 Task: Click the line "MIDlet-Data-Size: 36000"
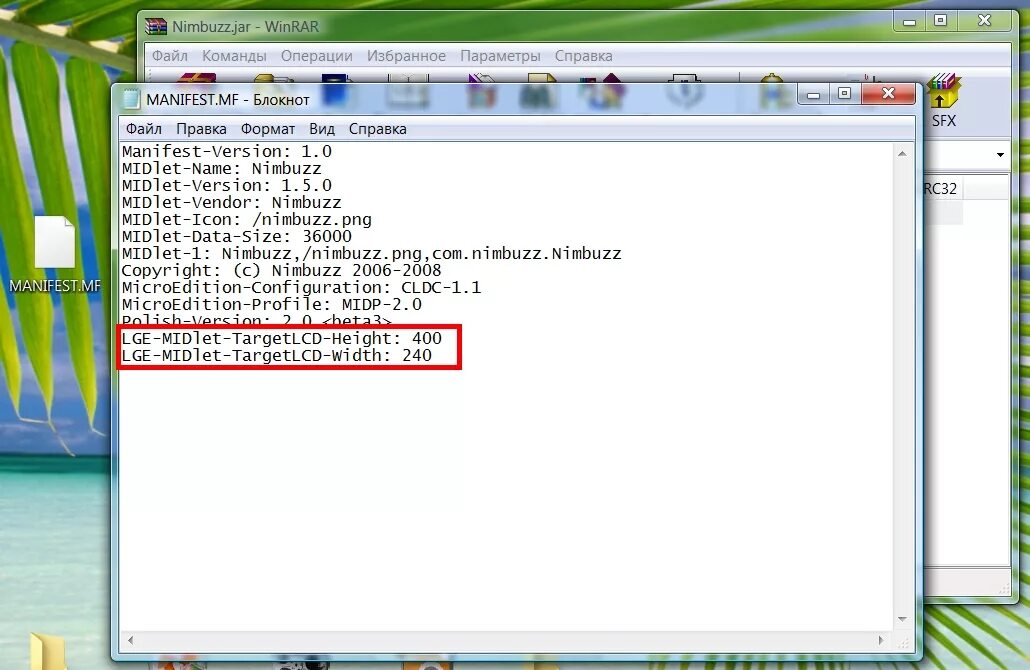(236, 236)
